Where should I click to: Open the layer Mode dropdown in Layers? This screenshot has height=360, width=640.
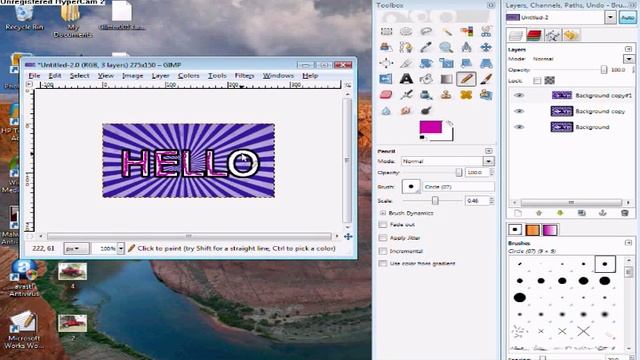pyautogui.click(x=629, y=59)
